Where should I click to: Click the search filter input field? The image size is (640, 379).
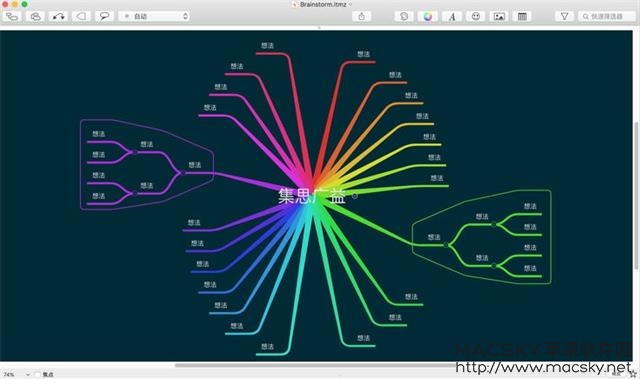pyautogui.click(x=607, y=16)
